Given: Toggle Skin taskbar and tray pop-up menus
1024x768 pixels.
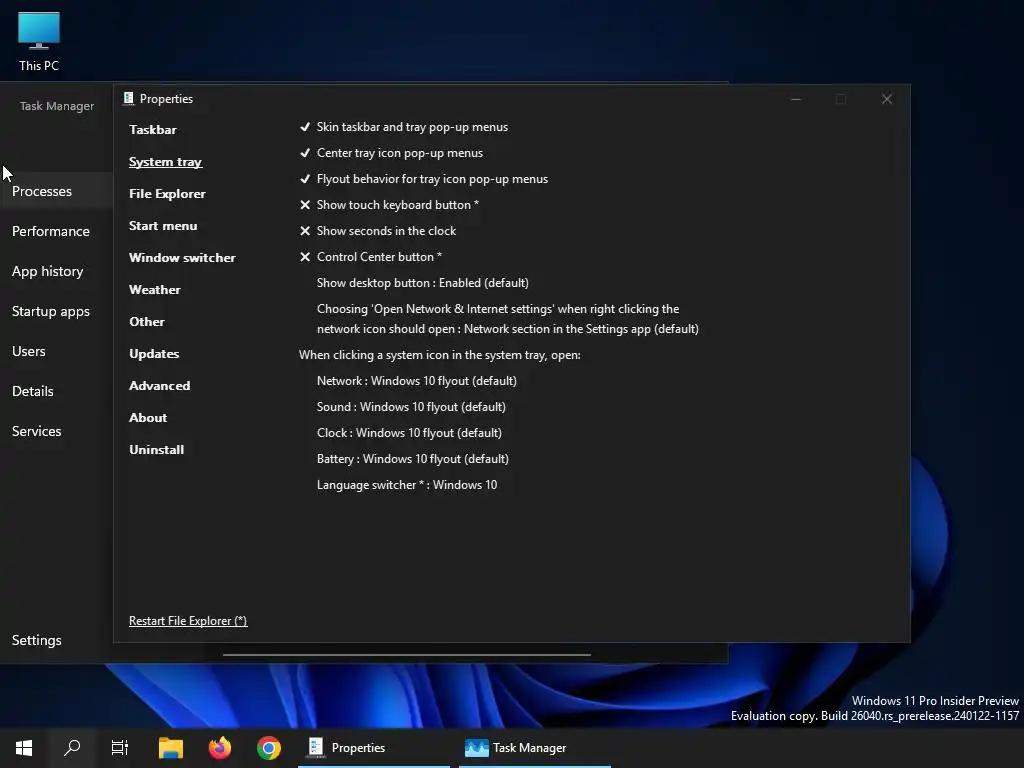Looking at the screenshot, I should [404, 127].
